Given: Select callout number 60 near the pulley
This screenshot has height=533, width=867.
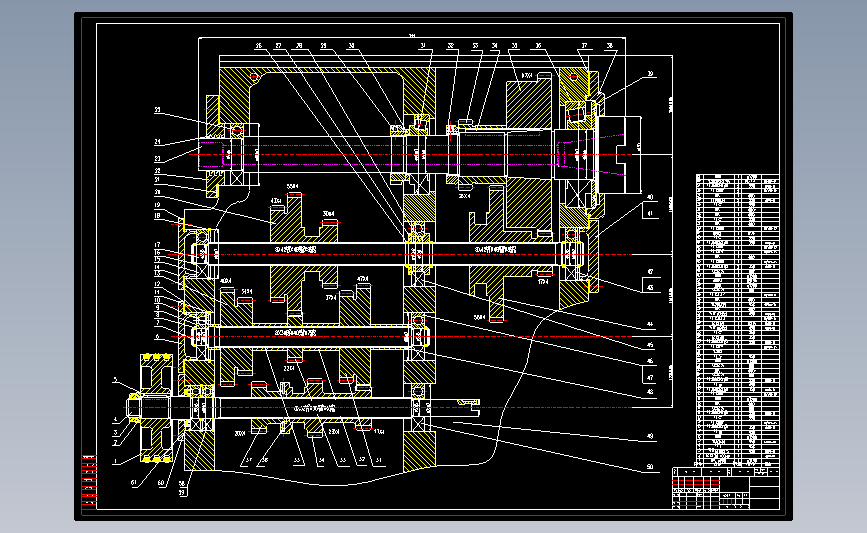Looking at the screenshot, I should pos(161,483).
